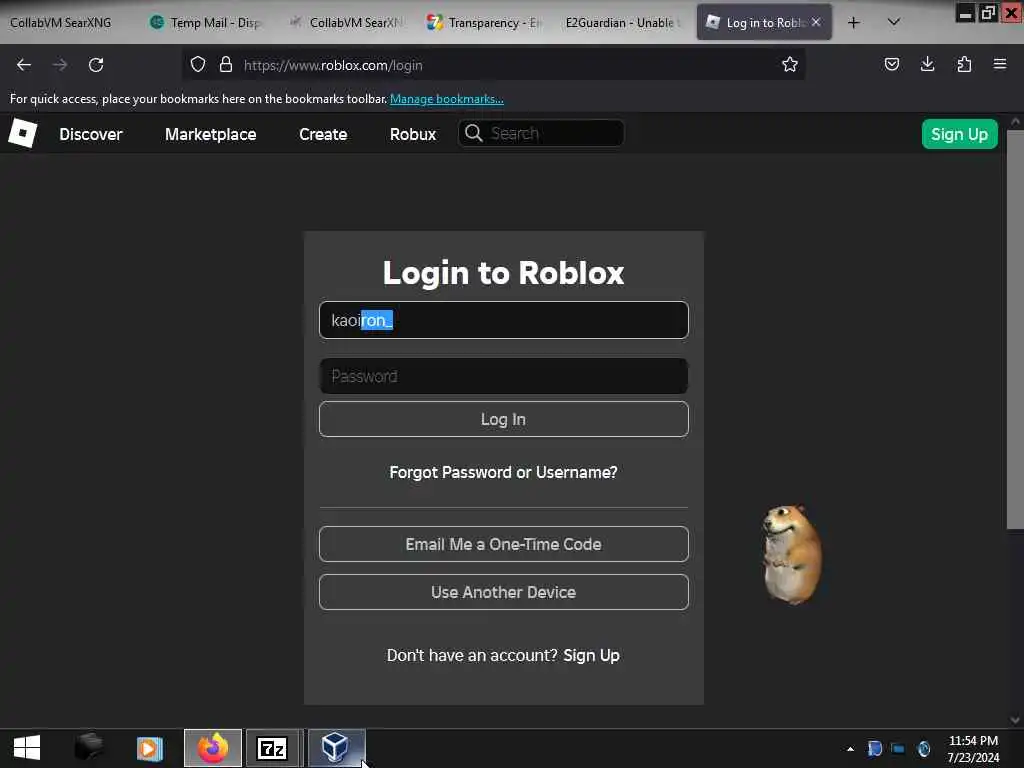Open the Firefox downloads panel
Screen dimensions: 1024x768
[927, 64]
